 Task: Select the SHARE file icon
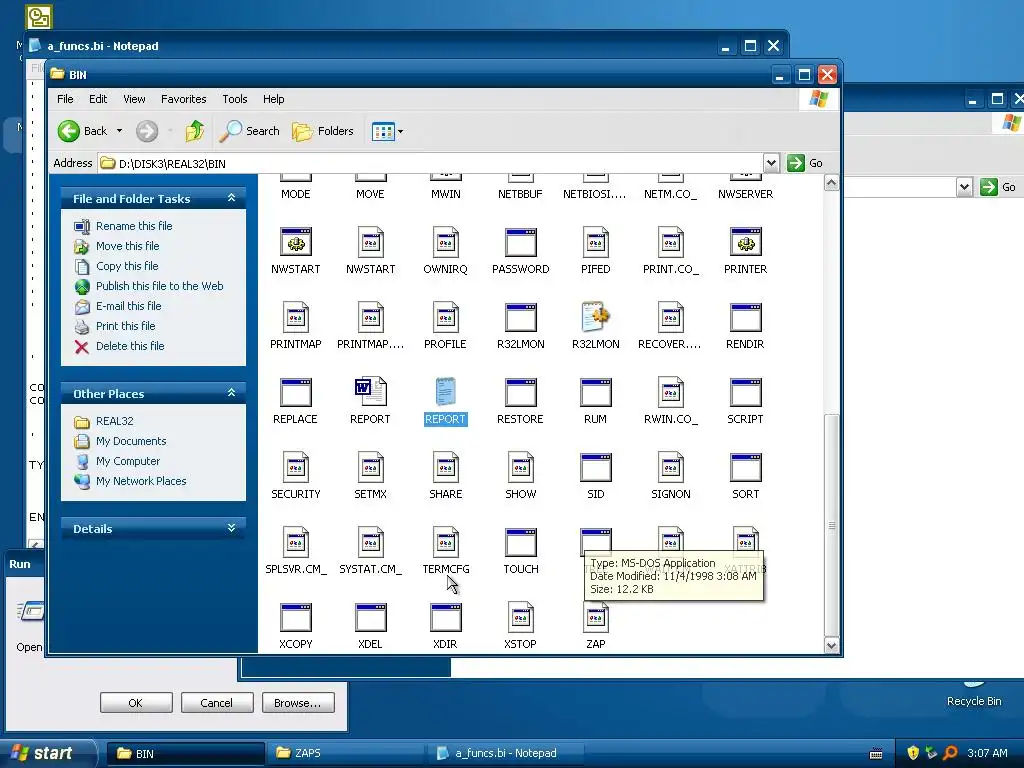[x=445, y=468]
